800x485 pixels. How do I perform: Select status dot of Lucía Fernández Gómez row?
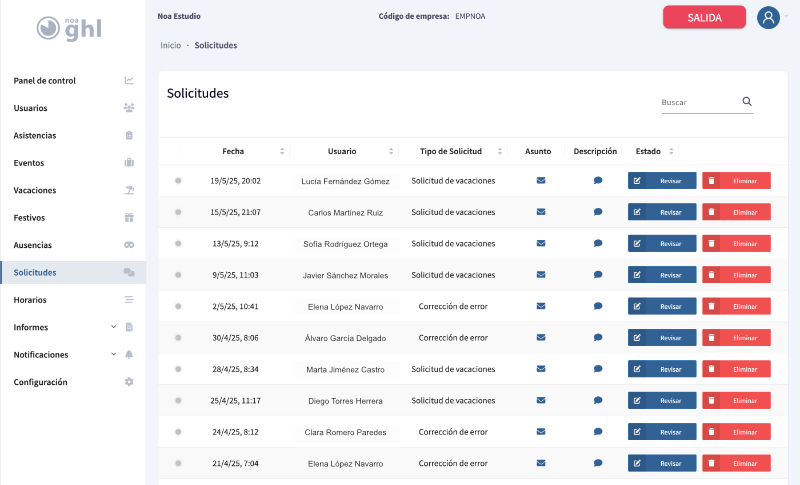click(x=178, y=181)
